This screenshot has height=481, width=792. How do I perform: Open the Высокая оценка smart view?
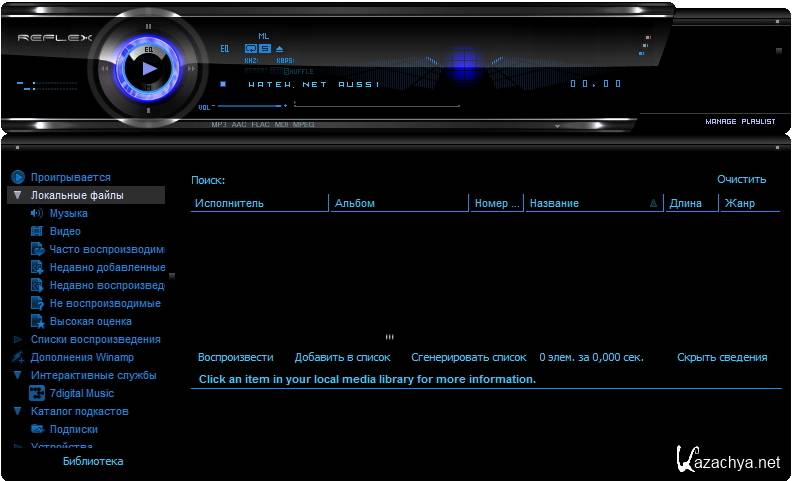tap(90, 321)
